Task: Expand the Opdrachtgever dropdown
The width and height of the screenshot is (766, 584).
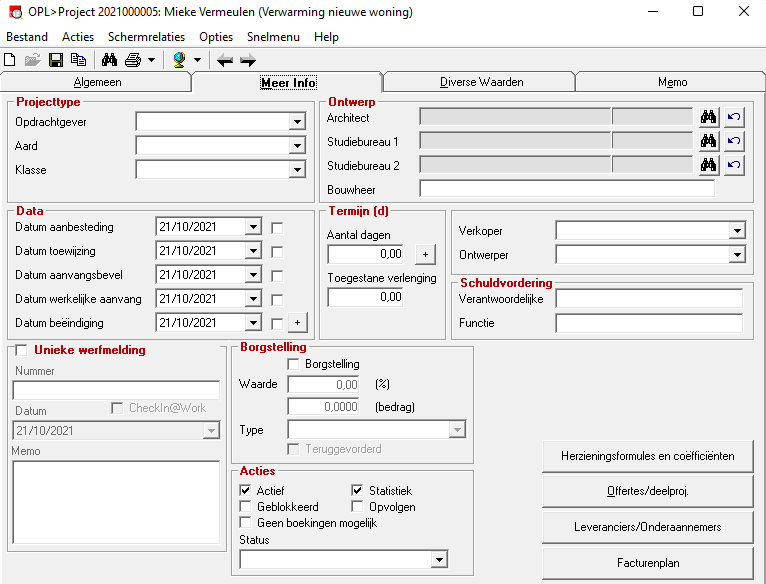Action: pyautogui.click(x=297, y=122)
